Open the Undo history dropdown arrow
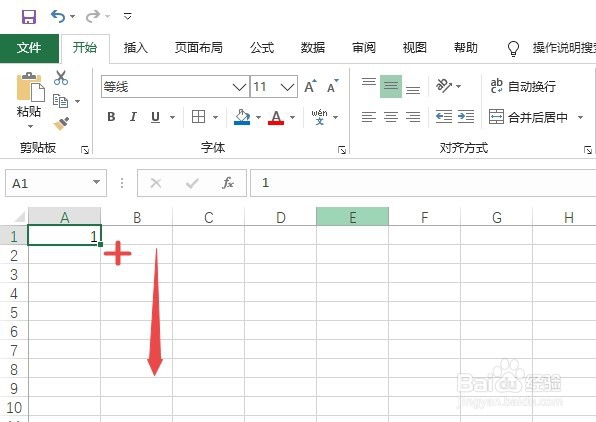The height and width of the screenshot is (422, 596). 72,17
